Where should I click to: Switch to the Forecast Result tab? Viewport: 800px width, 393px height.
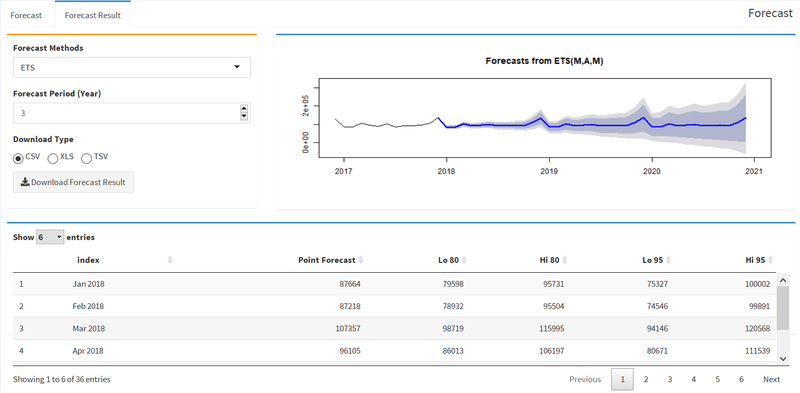point(92,15)
